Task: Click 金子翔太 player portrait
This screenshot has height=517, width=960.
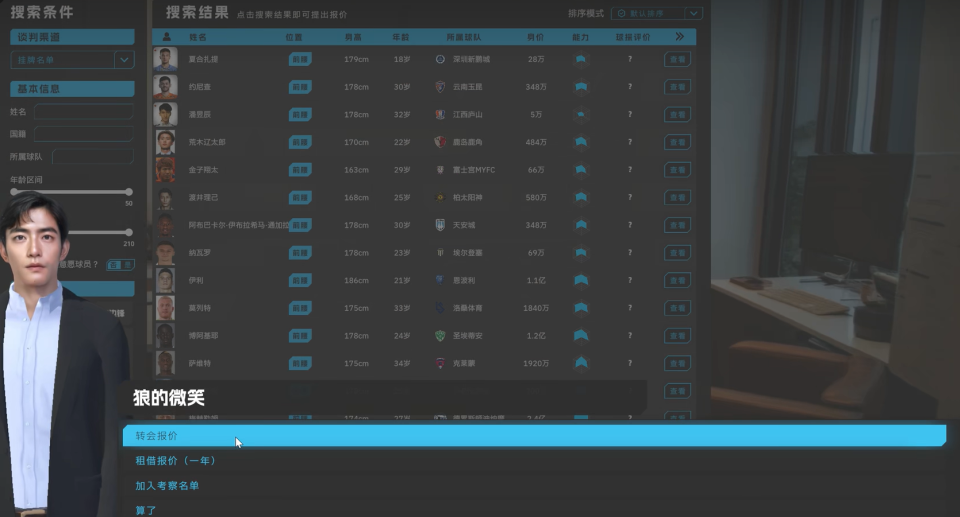Action: click(165, 170)
